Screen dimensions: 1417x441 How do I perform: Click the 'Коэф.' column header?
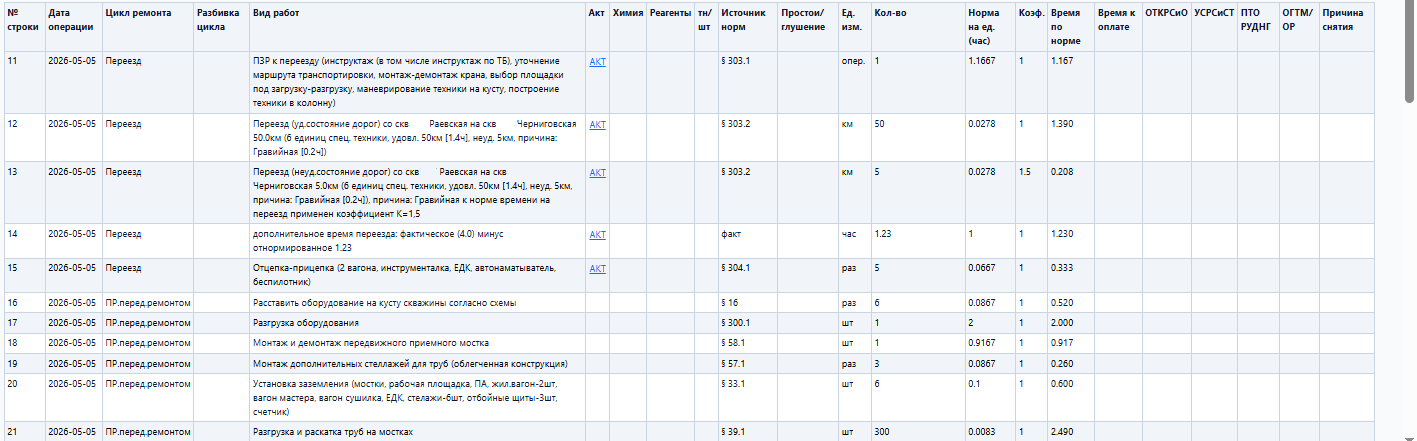pyautogui.click(x=1031, y=27)
